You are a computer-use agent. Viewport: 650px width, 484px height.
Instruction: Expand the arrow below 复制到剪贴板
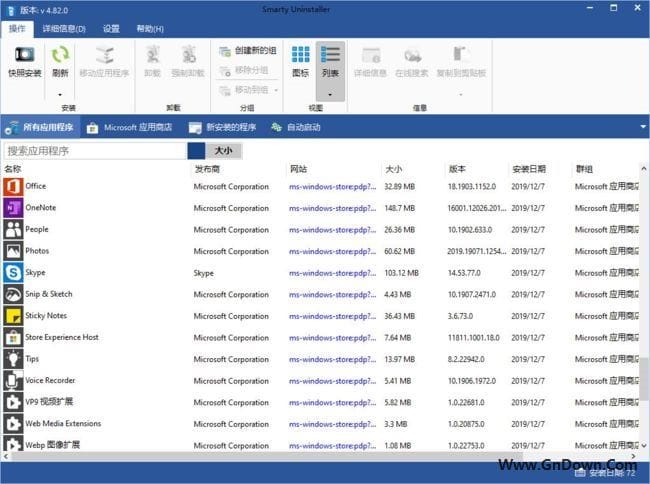pyautogui.click(x=461, y=95)
